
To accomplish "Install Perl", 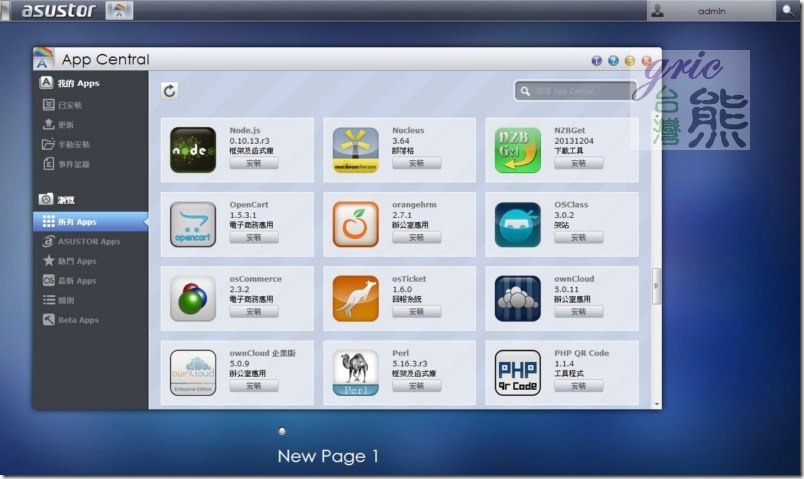I will [x=416, y=386].
